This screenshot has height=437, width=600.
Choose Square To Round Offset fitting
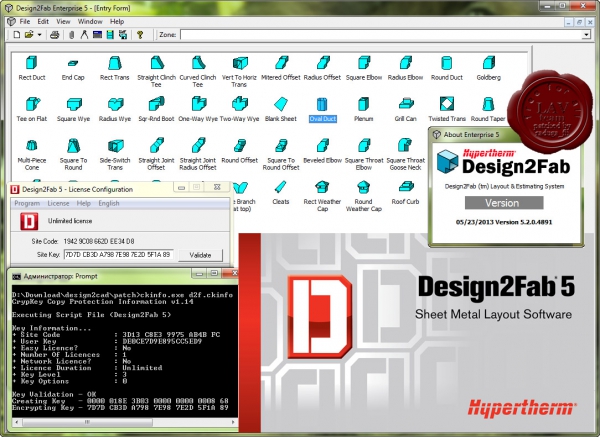pyautogui.click(x=281, y=145)
